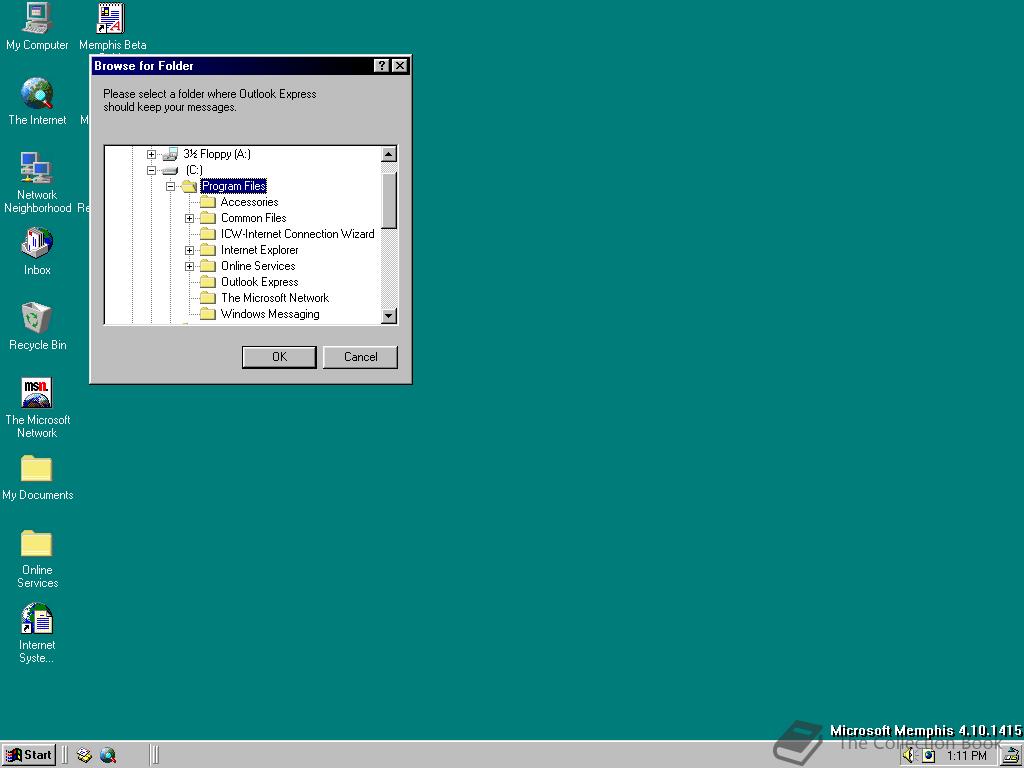Select Program Files in the tree
This screenshot has height=768, width=1024.
point(234,186)
